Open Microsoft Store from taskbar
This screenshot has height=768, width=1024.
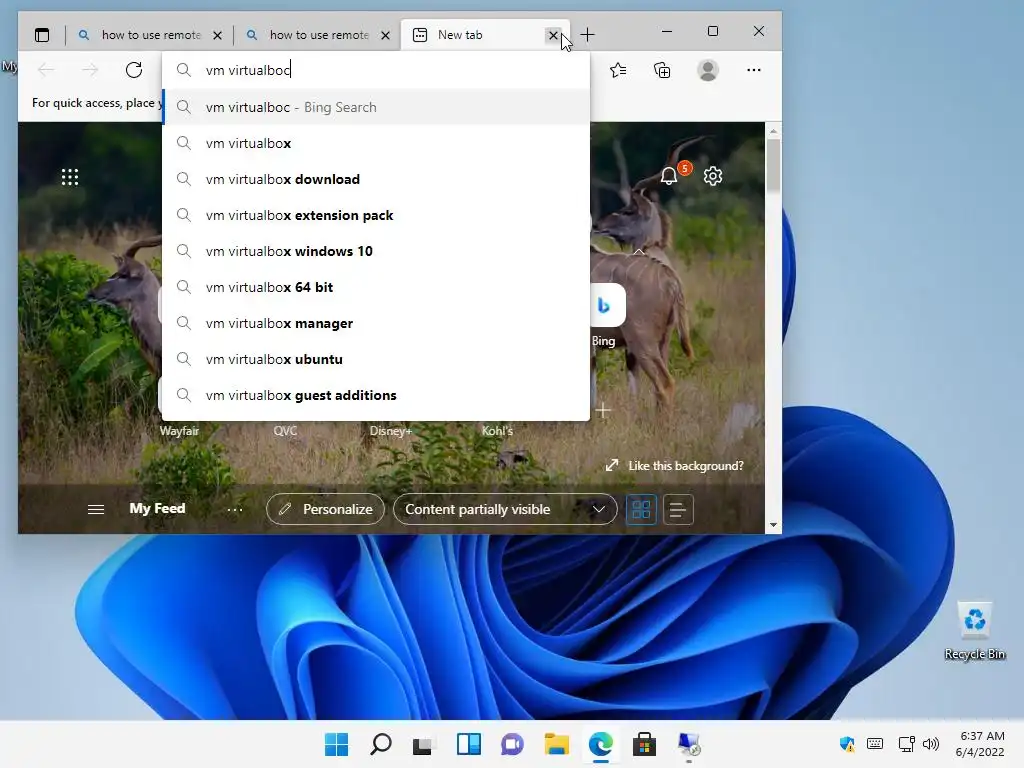(x=645, y=744)
